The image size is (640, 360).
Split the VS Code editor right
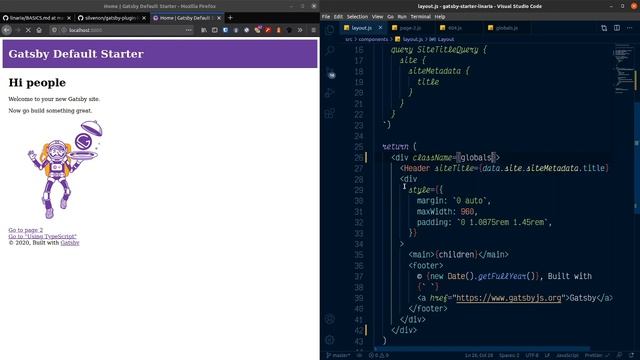(617, 28)
